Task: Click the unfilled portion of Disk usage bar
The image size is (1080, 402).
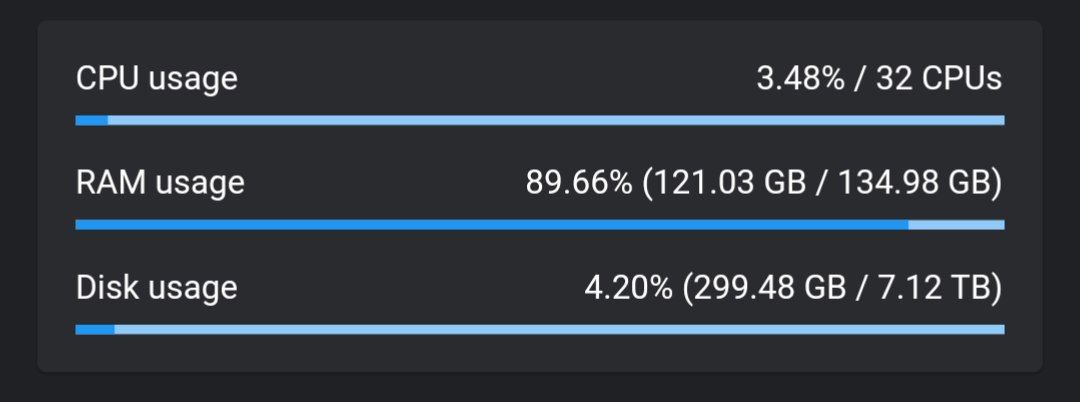Action: pos(560,329)
